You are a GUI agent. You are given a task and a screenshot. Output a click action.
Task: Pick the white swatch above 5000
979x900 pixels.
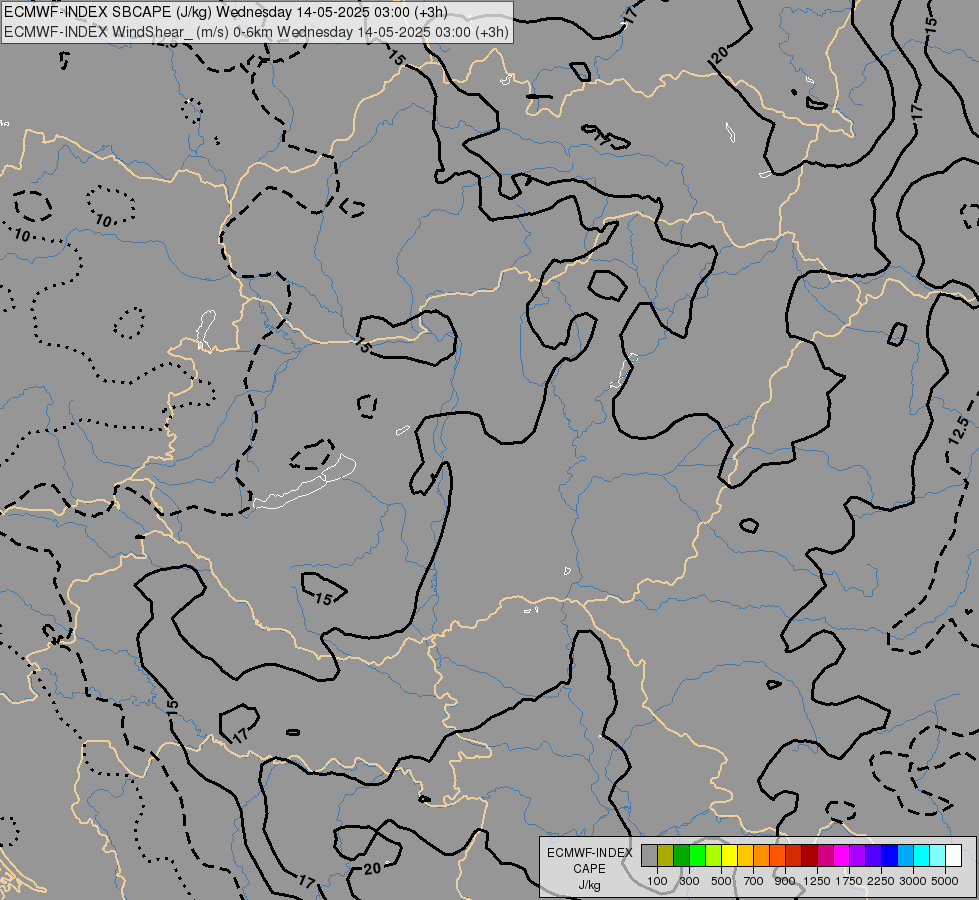(953, 856)
